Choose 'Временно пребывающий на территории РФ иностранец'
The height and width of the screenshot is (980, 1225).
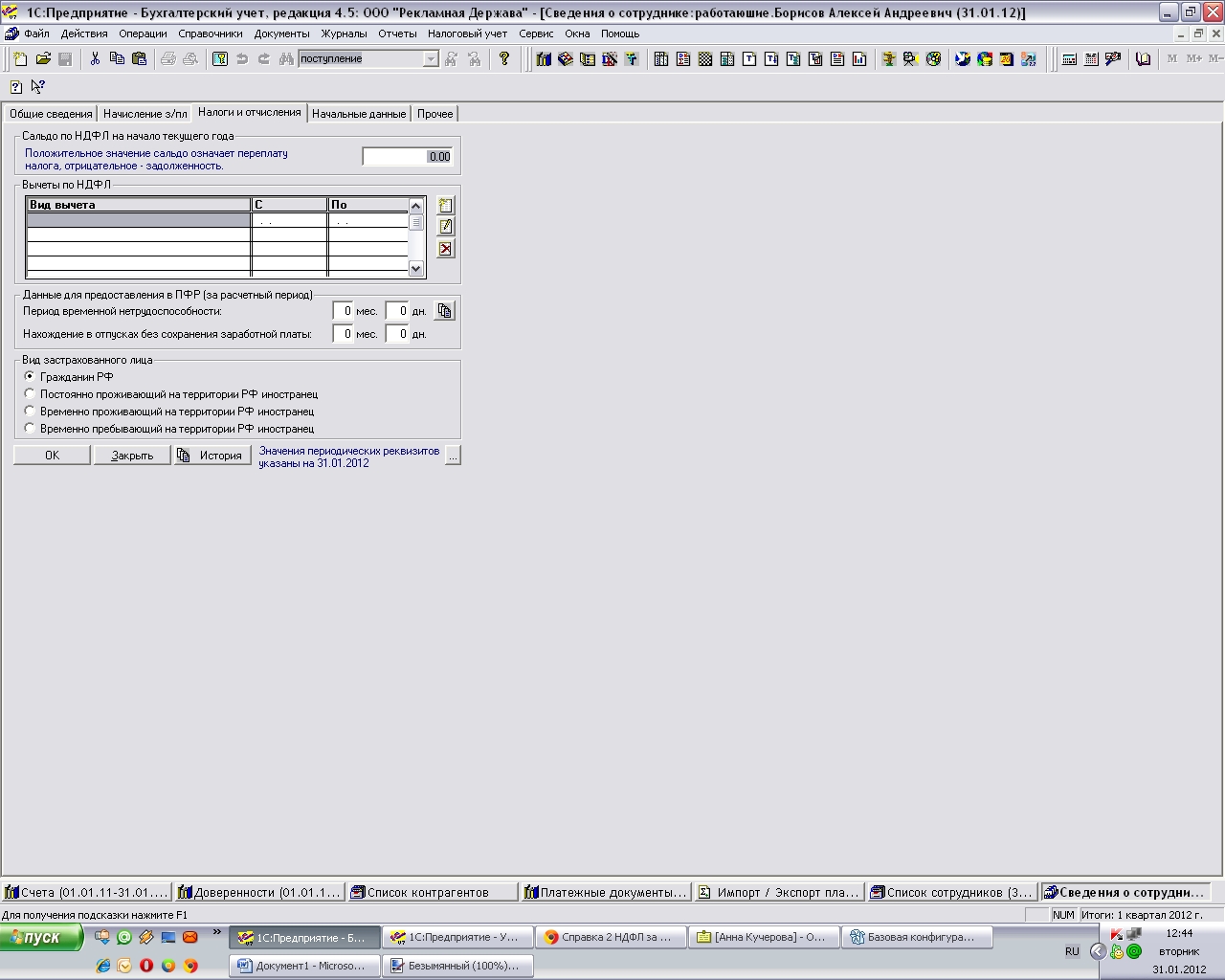point(30,428)
